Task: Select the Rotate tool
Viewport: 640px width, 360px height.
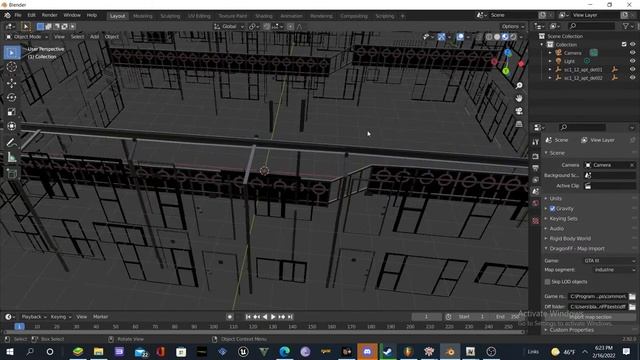Action: tap(12, 97)
